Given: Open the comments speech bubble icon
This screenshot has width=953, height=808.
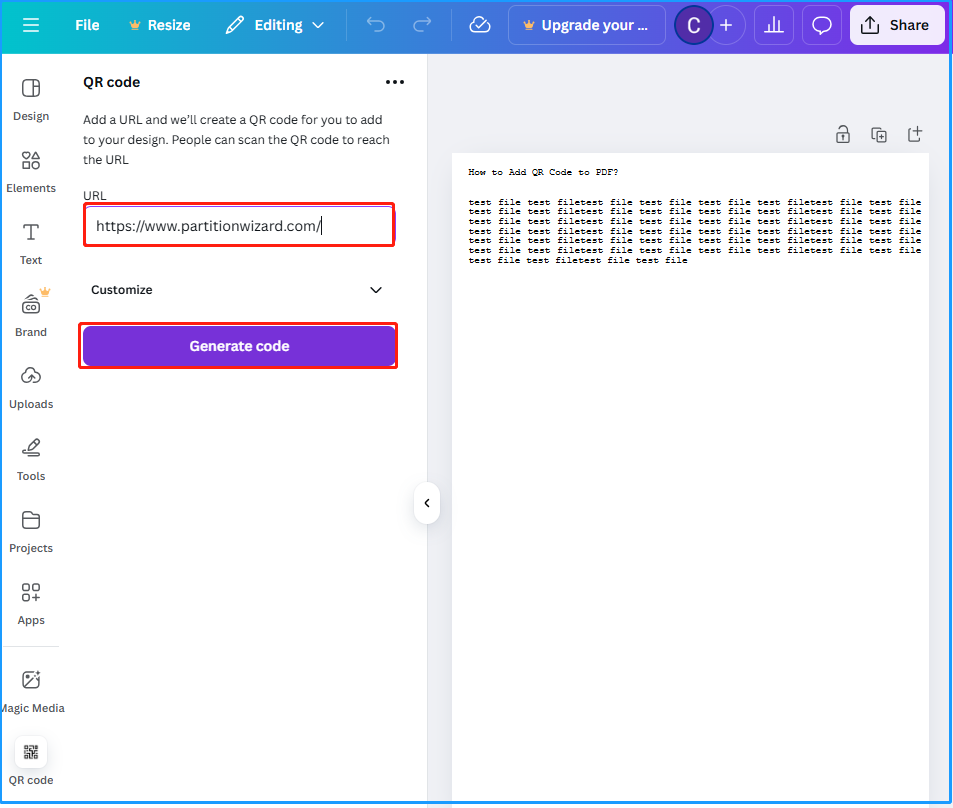Looking at the screenshot, I should point(822,25).
